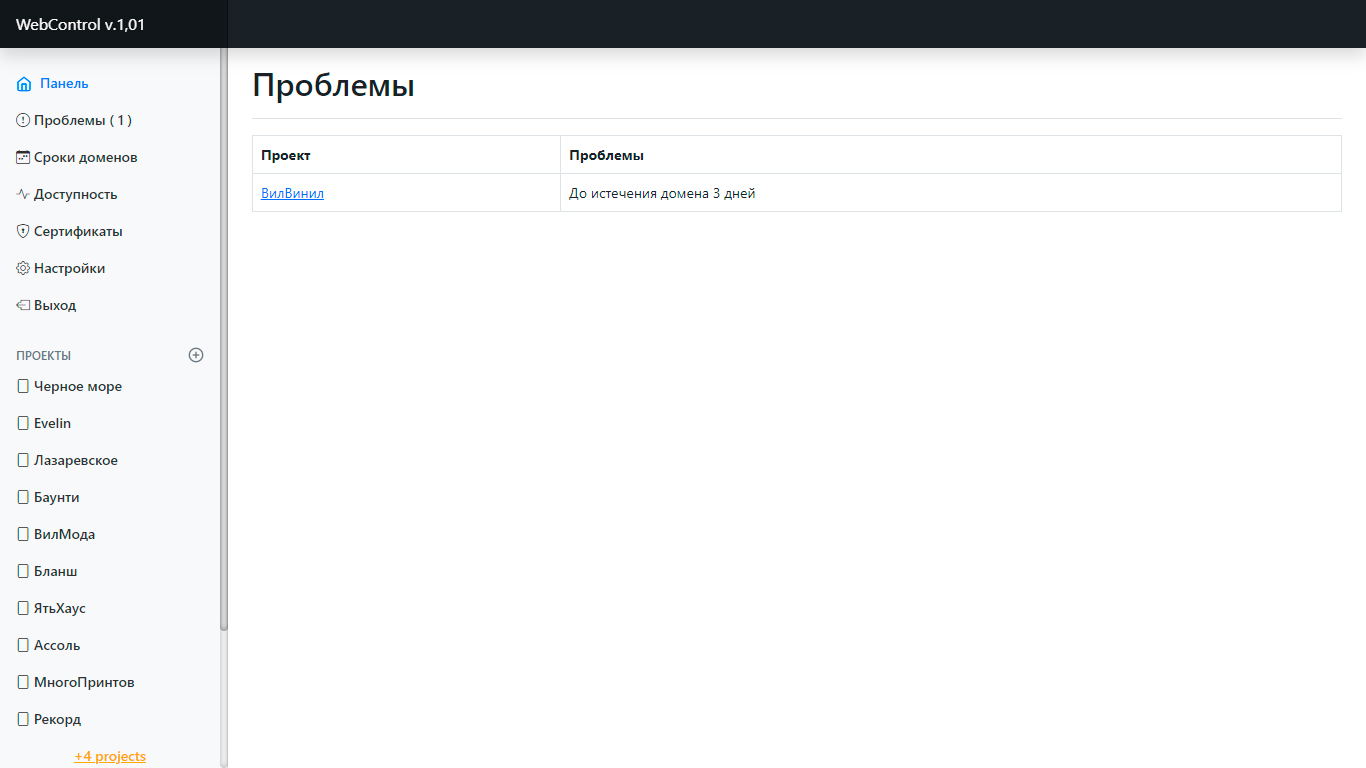Open the ВилВинил project link
The image size is (1366, 768).
292,194
